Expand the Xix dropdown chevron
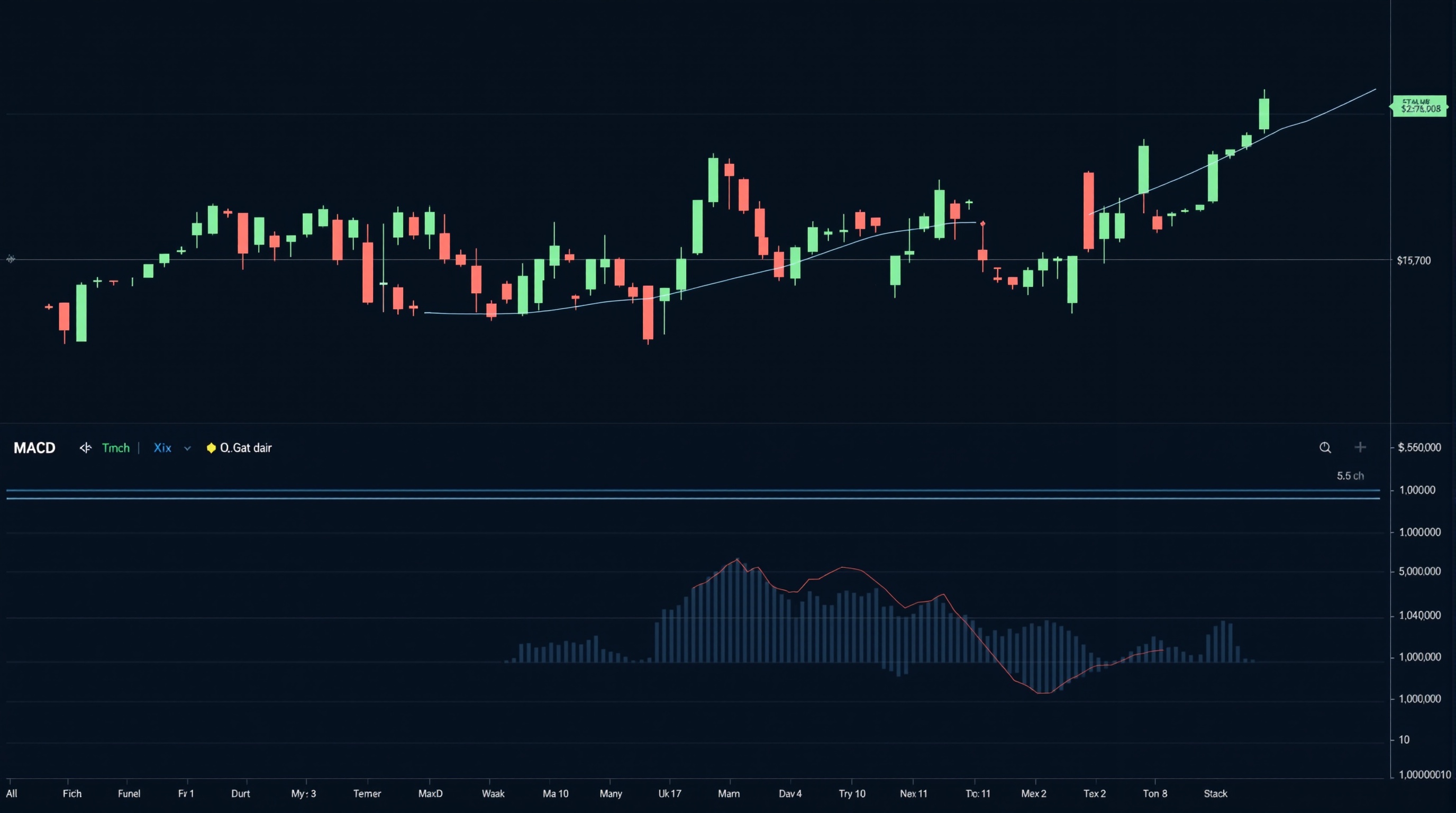Image resolution: width=1456 pixels, height=813 pixels. click(x=188, y=448)
